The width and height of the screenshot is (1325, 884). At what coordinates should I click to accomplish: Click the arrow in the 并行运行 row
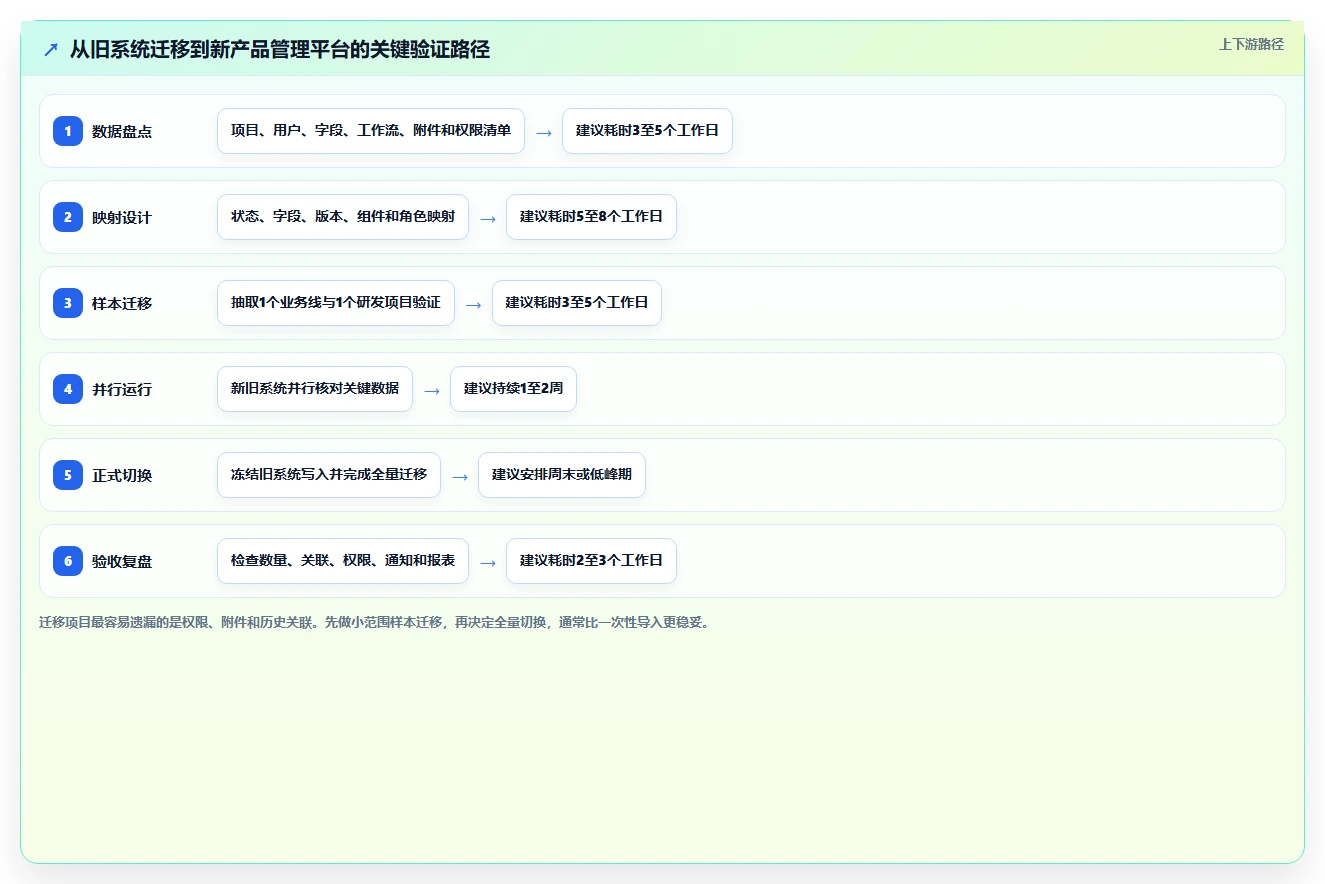tap(431, 390)
